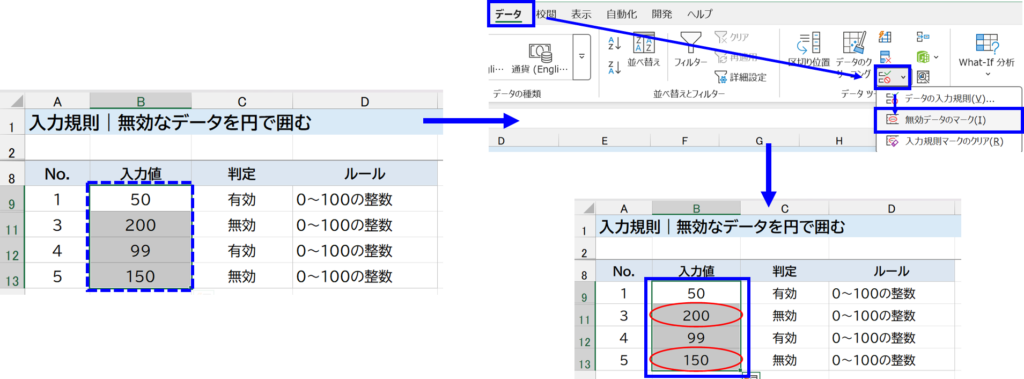
Task: Expand the cube icon dropdown arrow
Action: point(936,57)
